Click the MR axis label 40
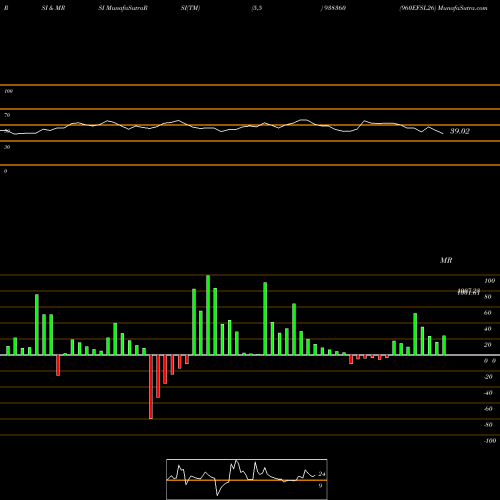Viewport: 500px width, 500px height. (488, 329)
